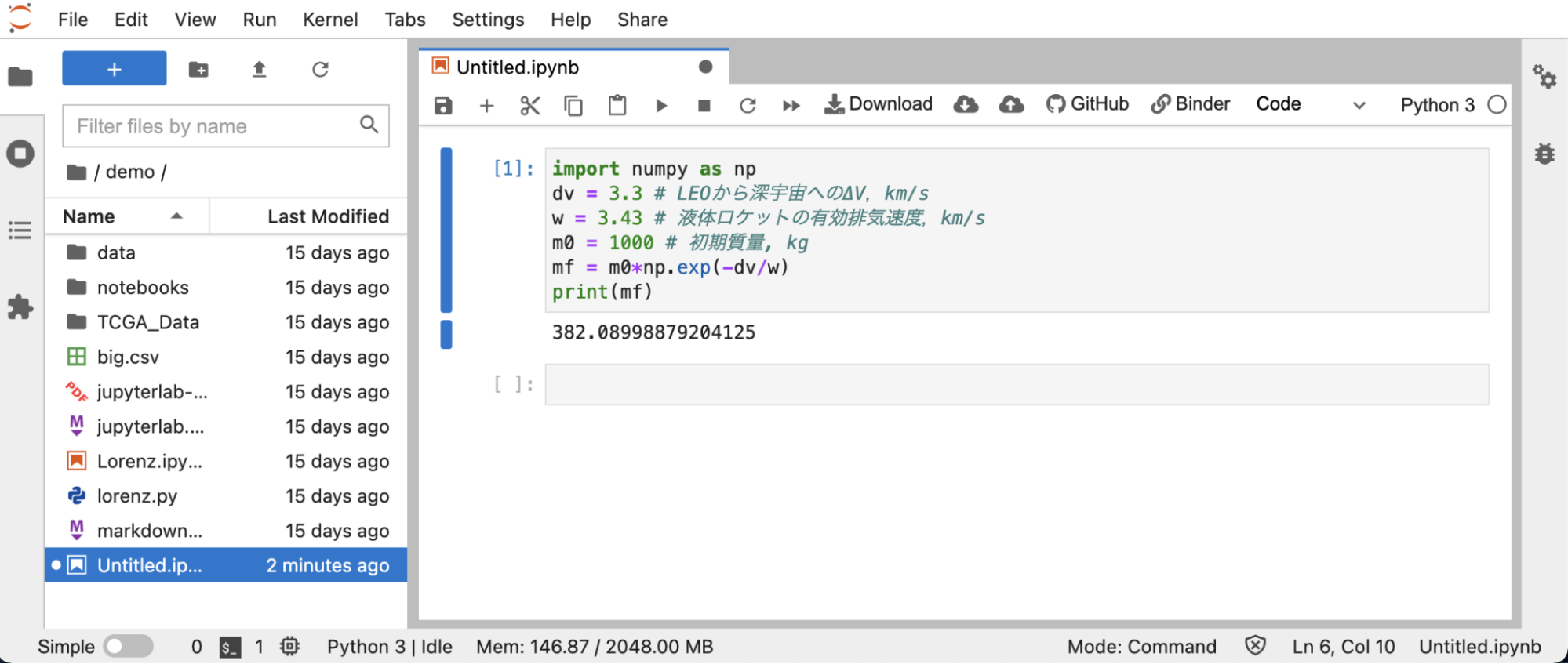Image resolution: width=1568 pixels, height=664 pixels.
Task: Run the selected cell
Action: pos(661,105)
